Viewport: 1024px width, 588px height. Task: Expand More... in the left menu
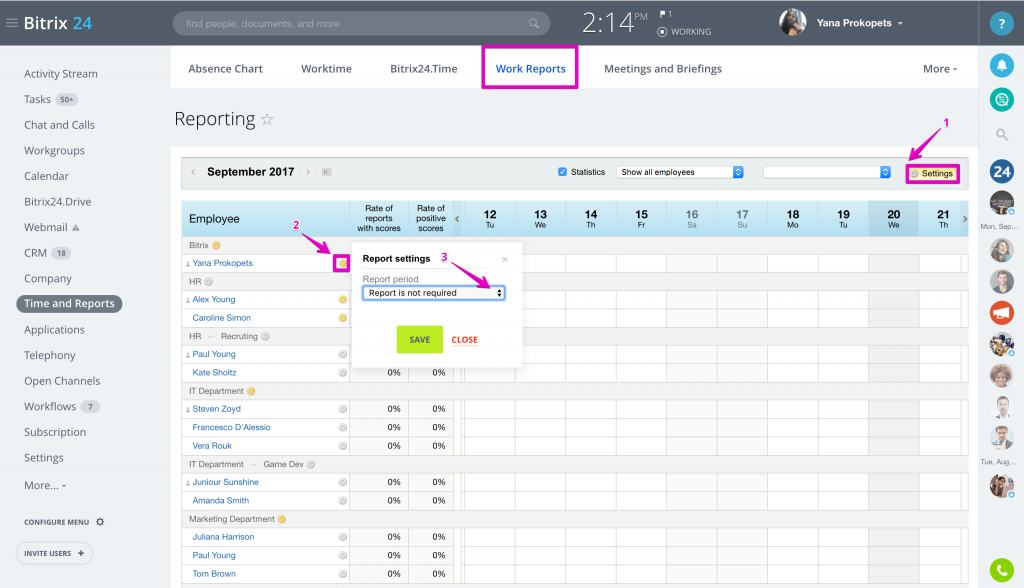pyautogui.click(x=45, y=485)
